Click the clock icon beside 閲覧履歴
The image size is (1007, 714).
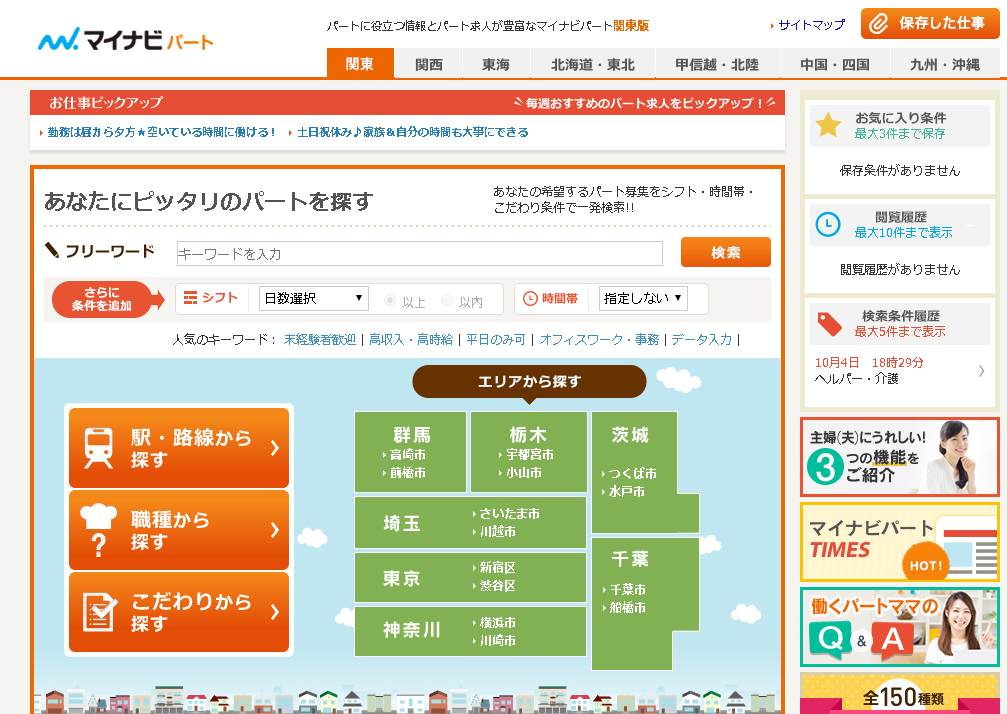(x=826, y=225)
